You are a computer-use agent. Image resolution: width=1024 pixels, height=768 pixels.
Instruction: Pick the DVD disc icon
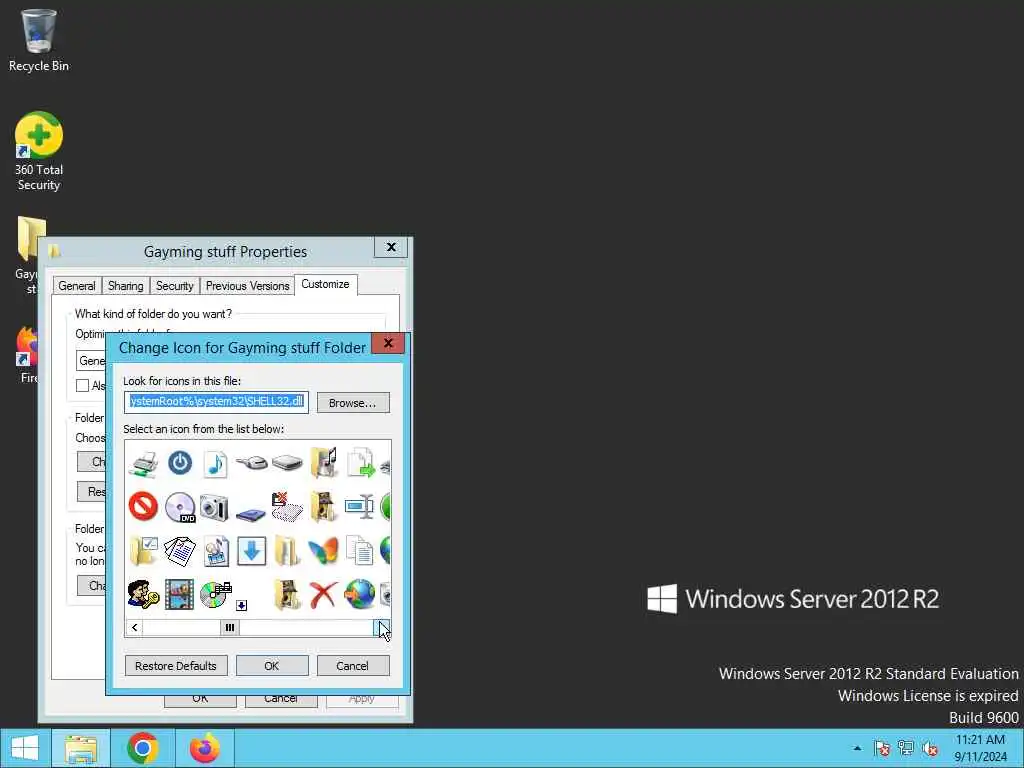(180, 507)
